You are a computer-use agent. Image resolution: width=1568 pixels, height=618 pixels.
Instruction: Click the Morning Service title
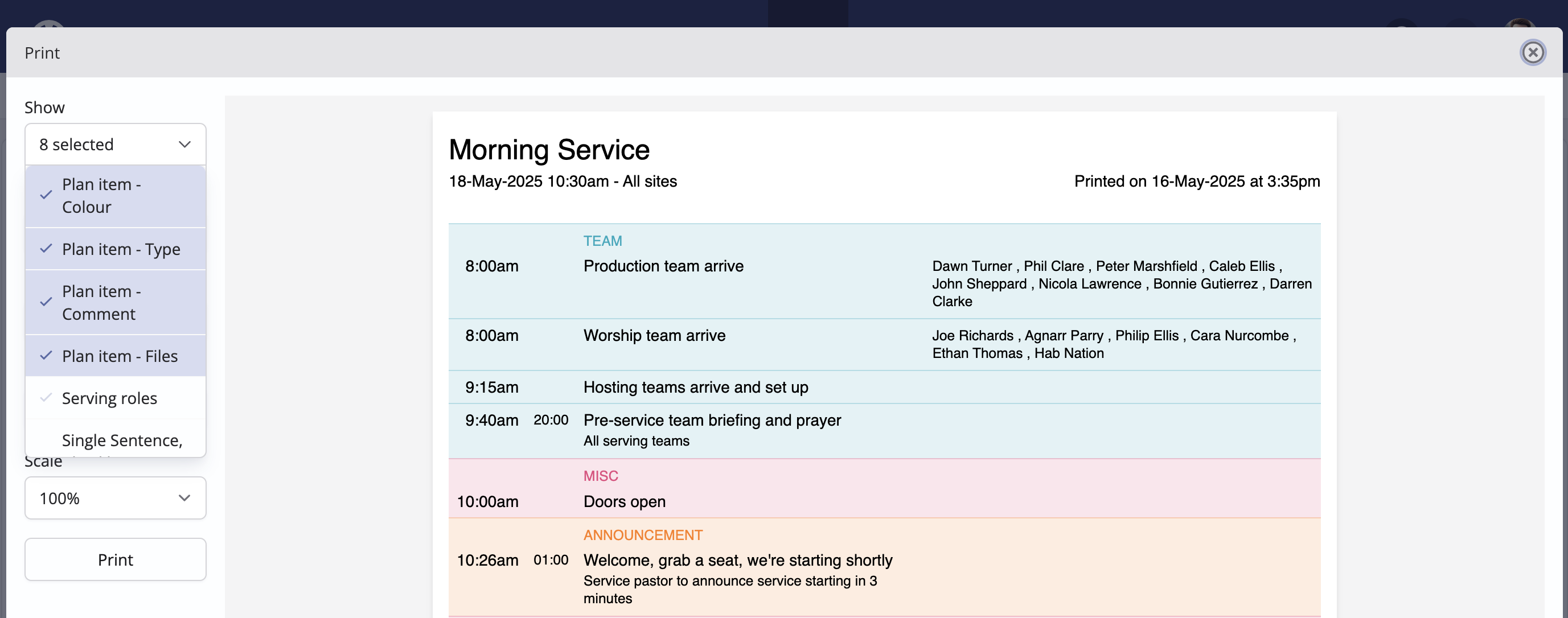click(549, 150)
